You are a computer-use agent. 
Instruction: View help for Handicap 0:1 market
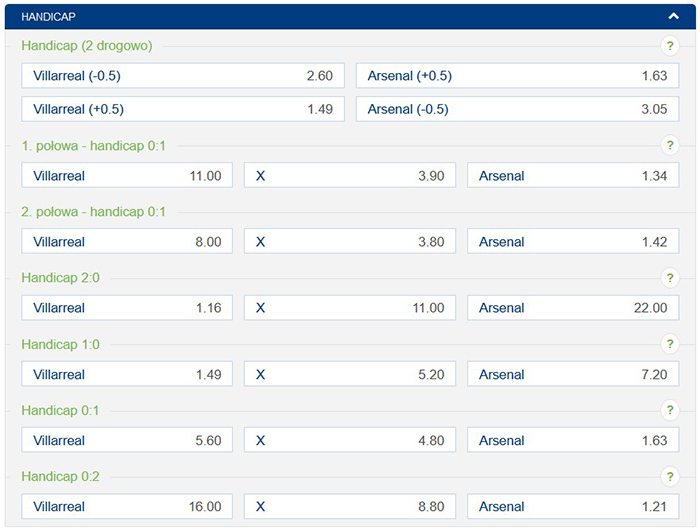pyautogui.click(x=669, y=410)
